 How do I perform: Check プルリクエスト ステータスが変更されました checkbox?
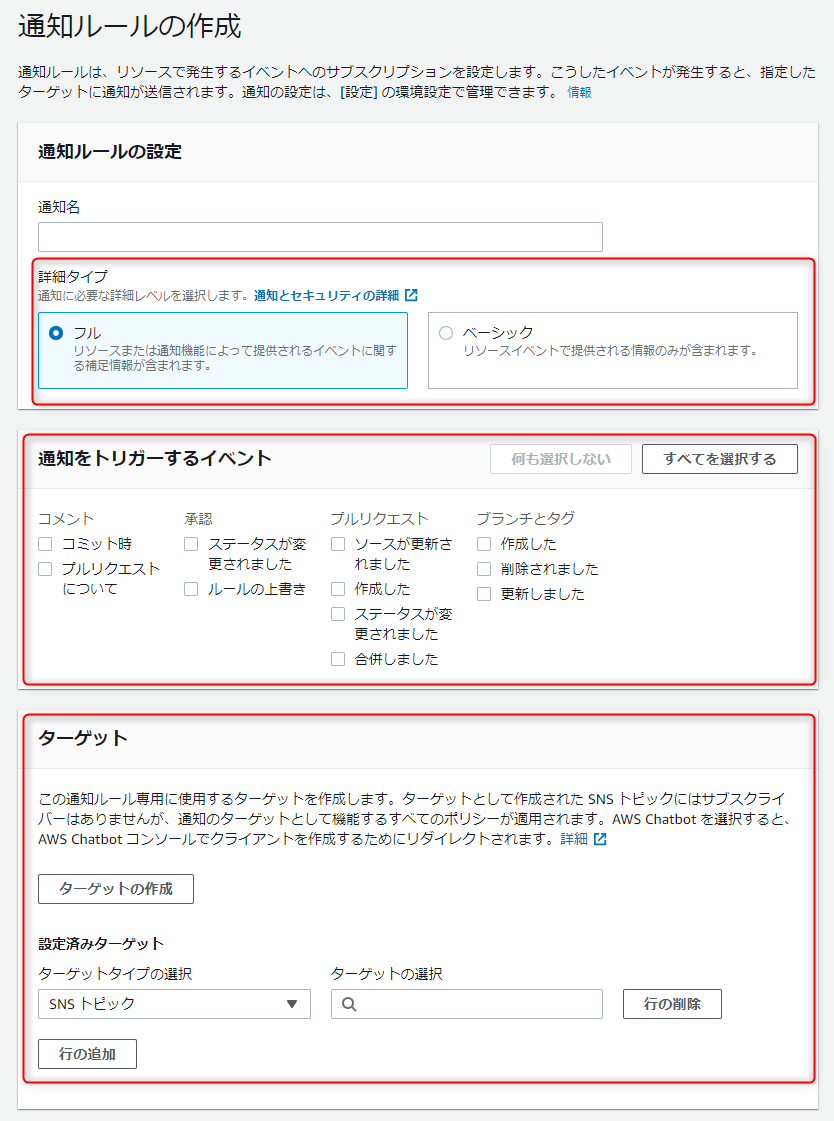[x=338, y=614]
